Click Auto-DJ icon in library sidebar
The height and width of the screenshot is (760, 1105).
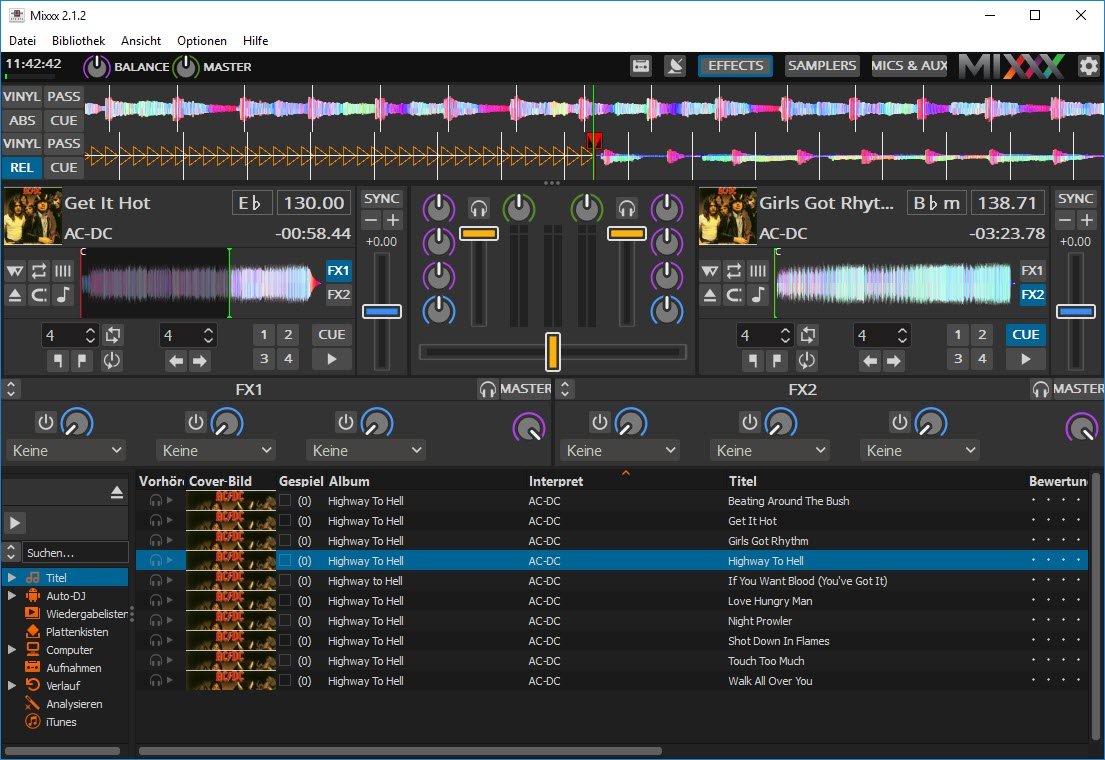33,595
